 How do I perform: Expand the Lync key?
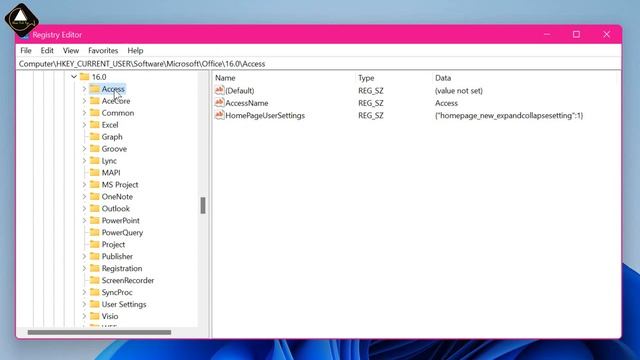pos(84,161)
